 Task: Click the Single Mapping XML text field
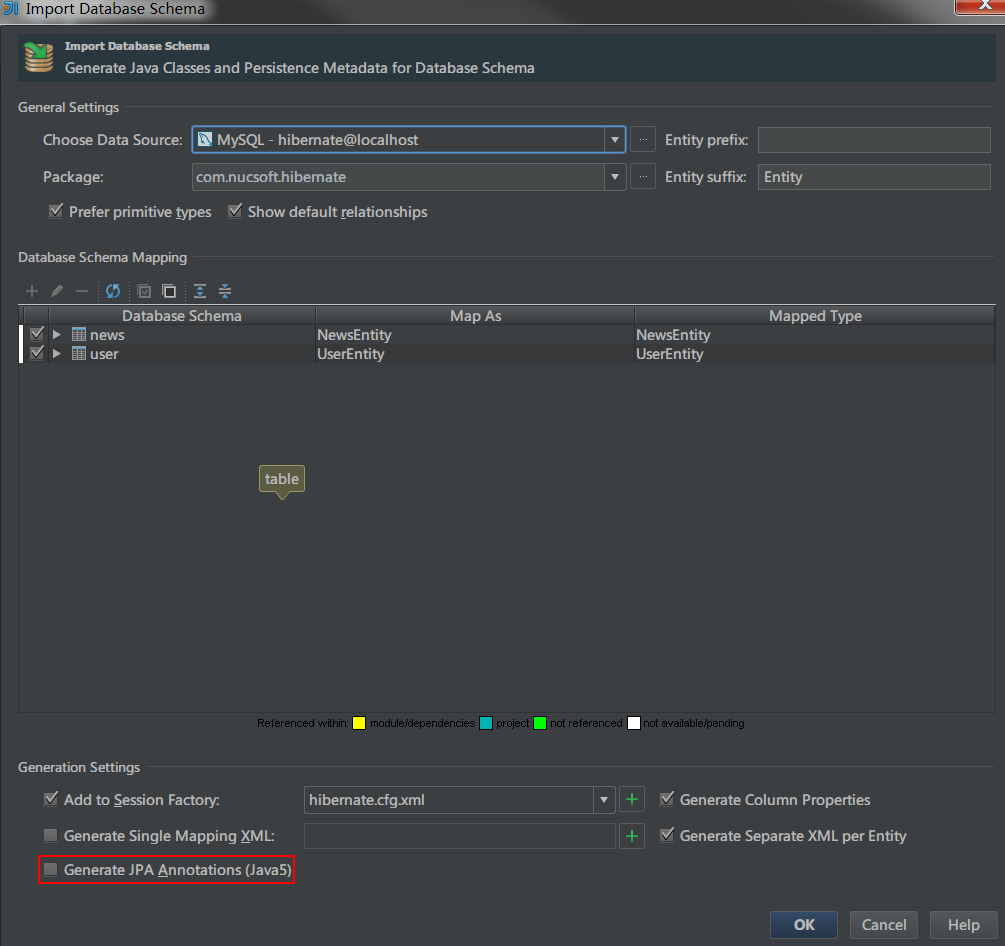click(460, 836)
